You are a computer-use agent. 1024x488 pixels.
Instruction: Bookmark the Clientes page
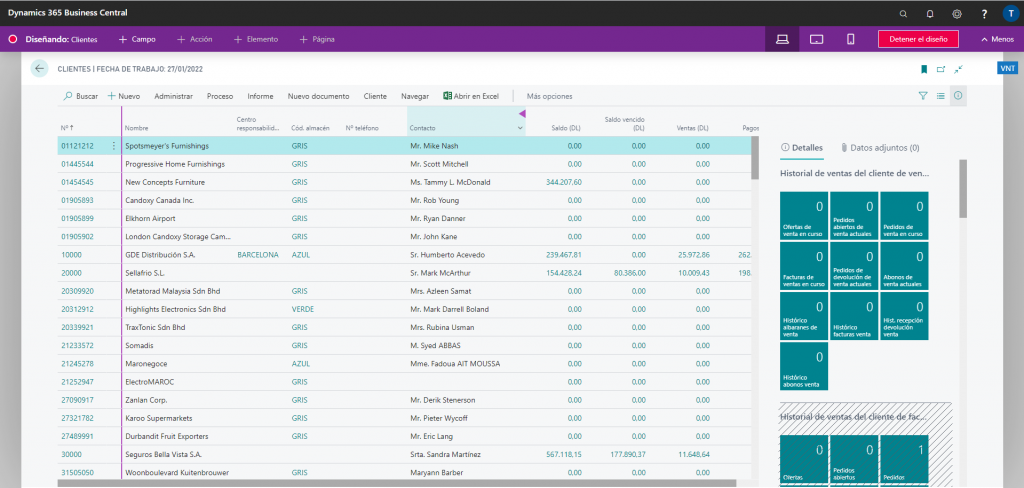click(924, 69)
